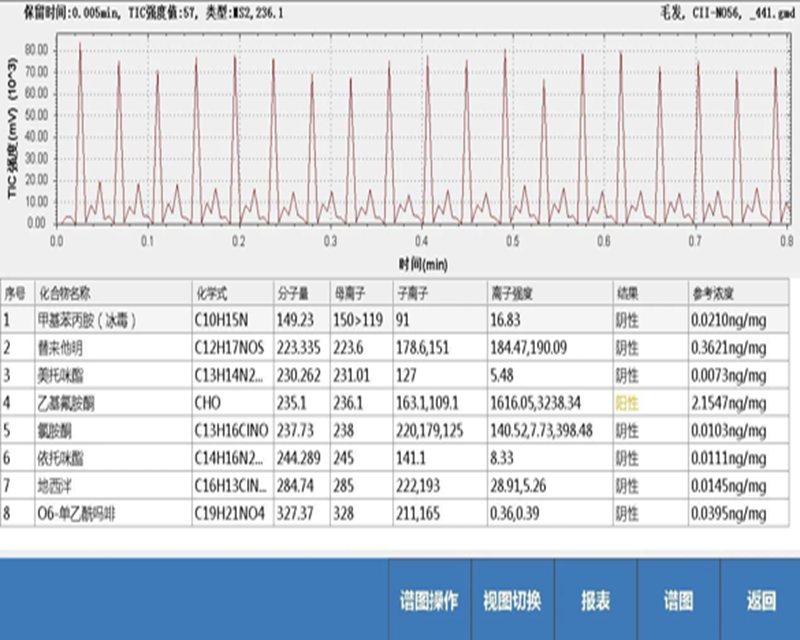Open the 报表 report button
This screenshot has width=800, height=640.
[x=595, y=600]
